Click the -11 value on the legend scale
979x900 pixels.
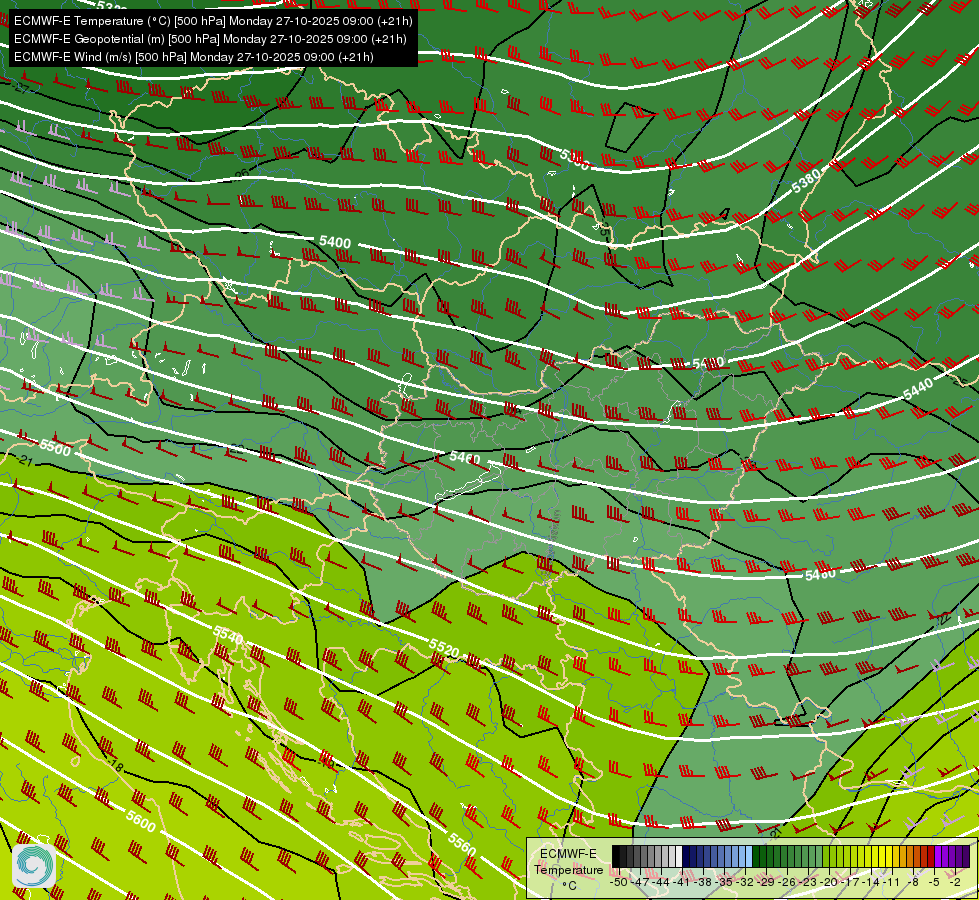pyautogui.click(x=892, y=882)
